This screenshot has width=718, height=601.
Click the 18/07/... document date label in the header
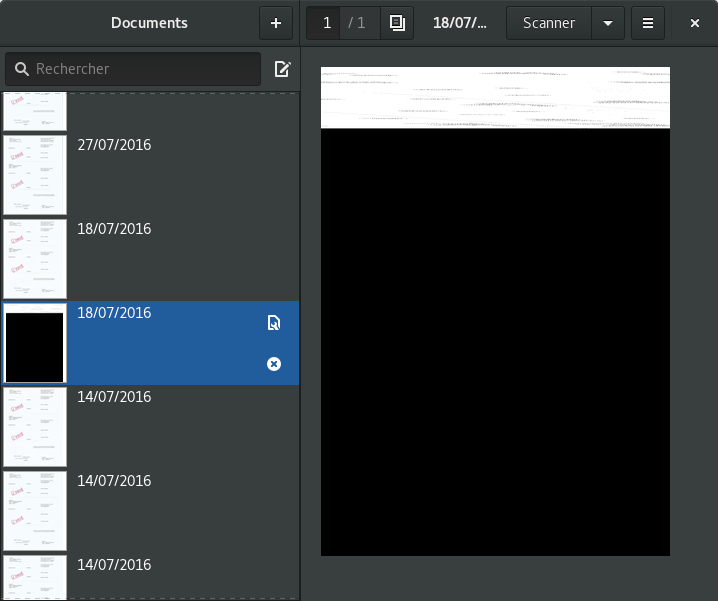coord(460,23)
